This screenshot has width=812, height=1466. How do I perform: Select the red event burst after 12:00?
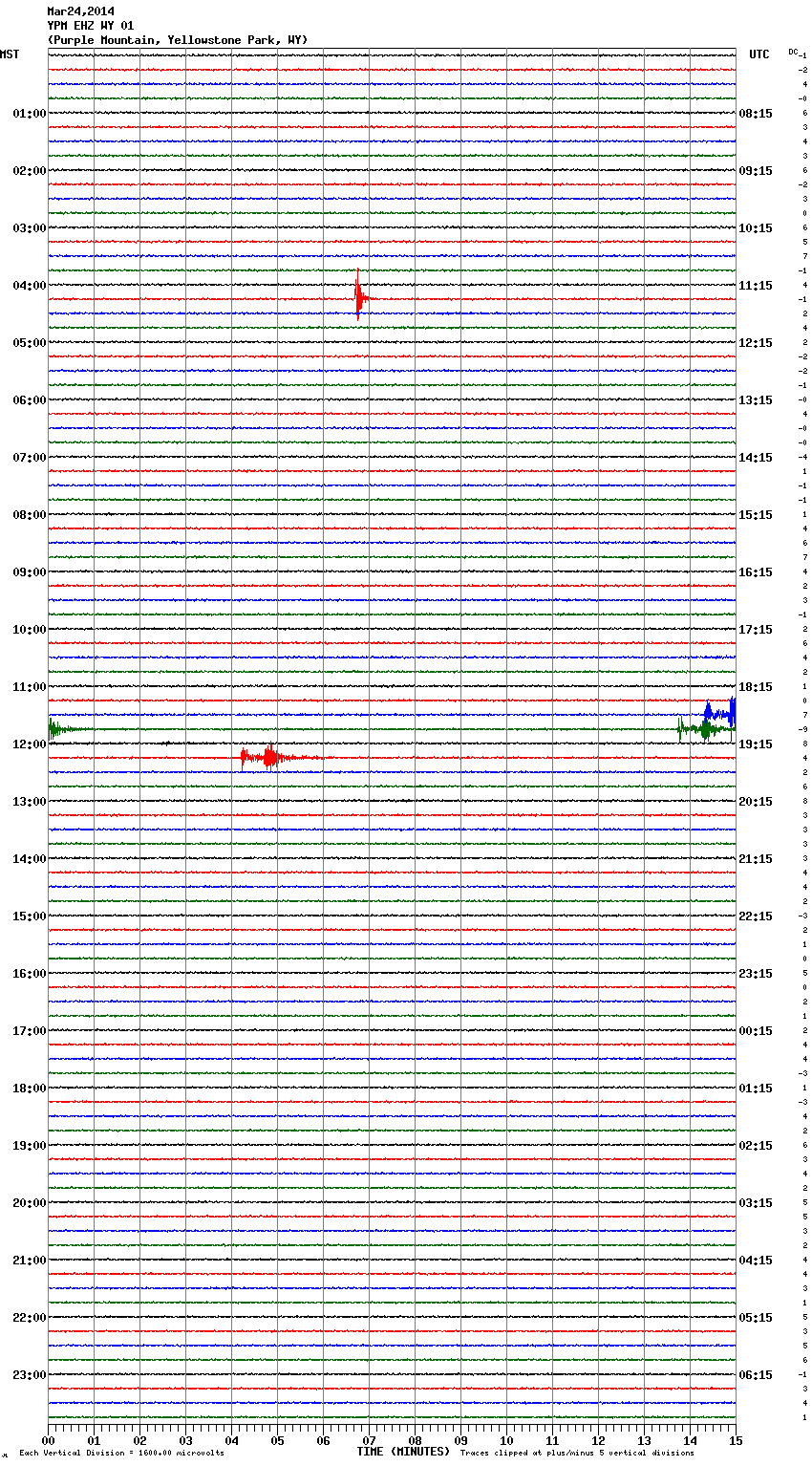tap(269, 758)
